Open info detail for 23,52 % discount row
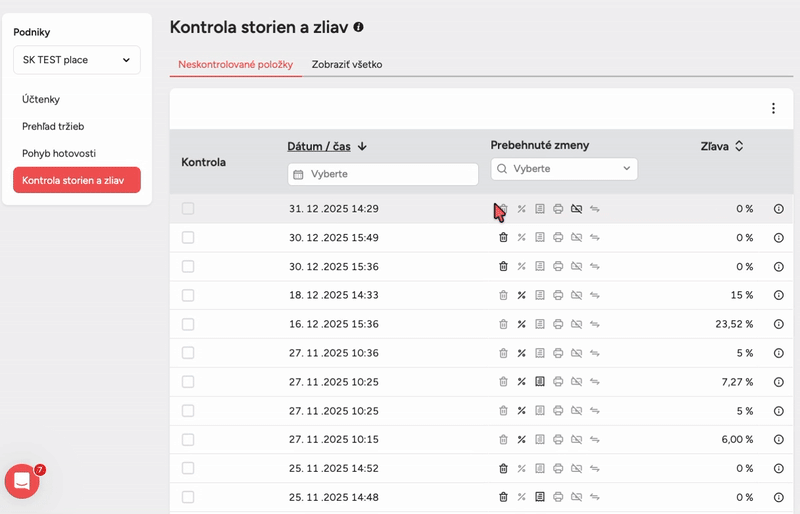This screenshot has height=514, width=800. click(x=779, y=325)
